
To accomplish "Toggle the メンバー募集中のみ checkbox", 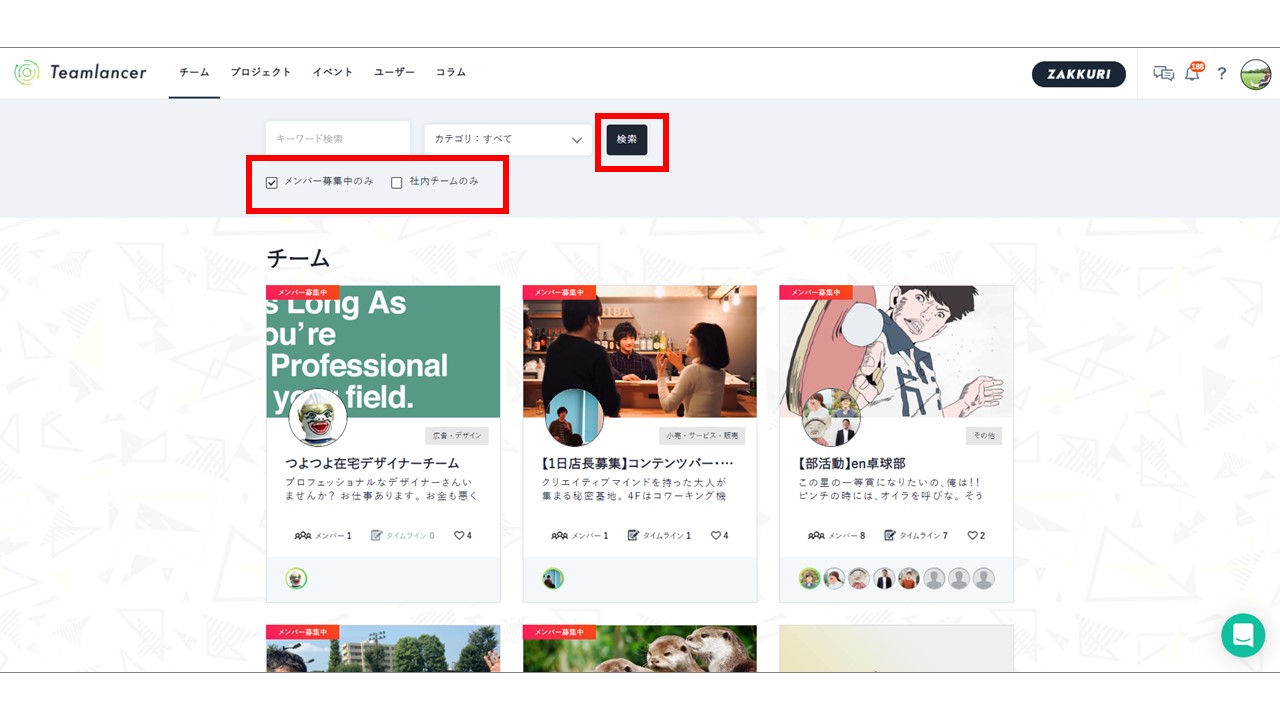I will [x=272, y=183].
